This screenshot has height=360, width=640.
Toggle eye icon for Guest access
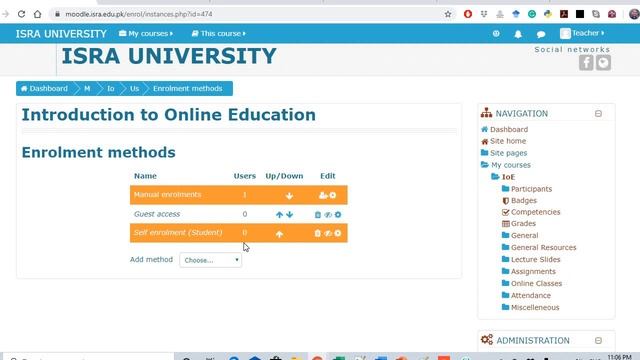click(328, 215)
